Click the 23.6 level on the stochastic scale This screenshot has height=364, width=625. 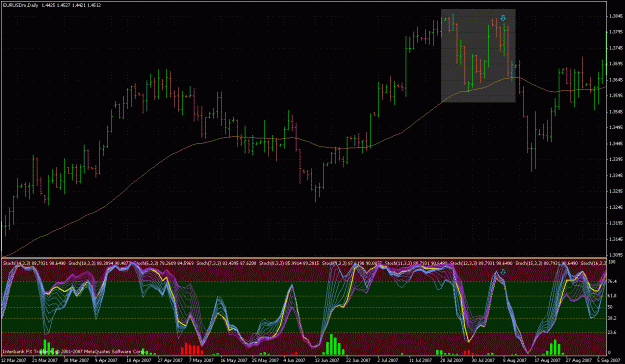[612, 332]
